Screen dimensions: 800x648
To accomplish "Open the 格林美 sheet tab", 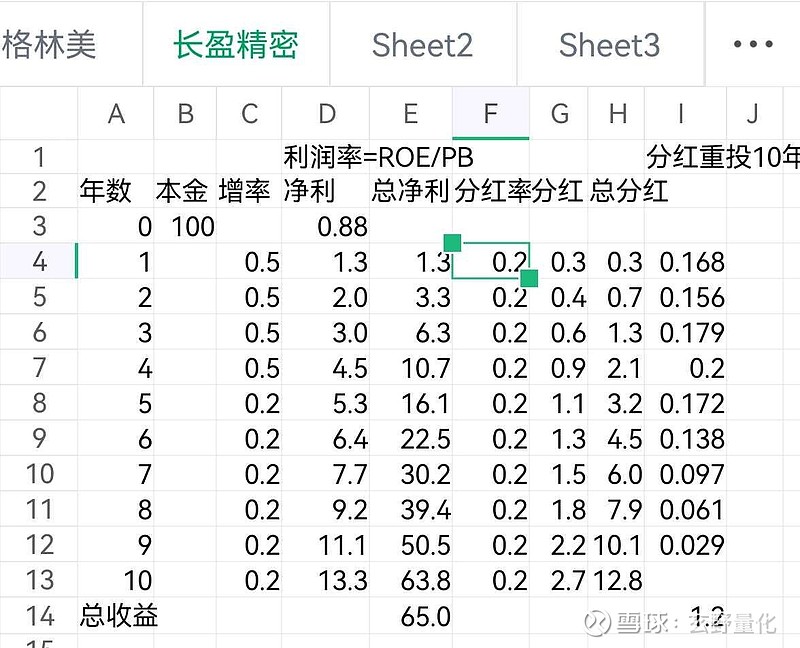I will point(50,45).
